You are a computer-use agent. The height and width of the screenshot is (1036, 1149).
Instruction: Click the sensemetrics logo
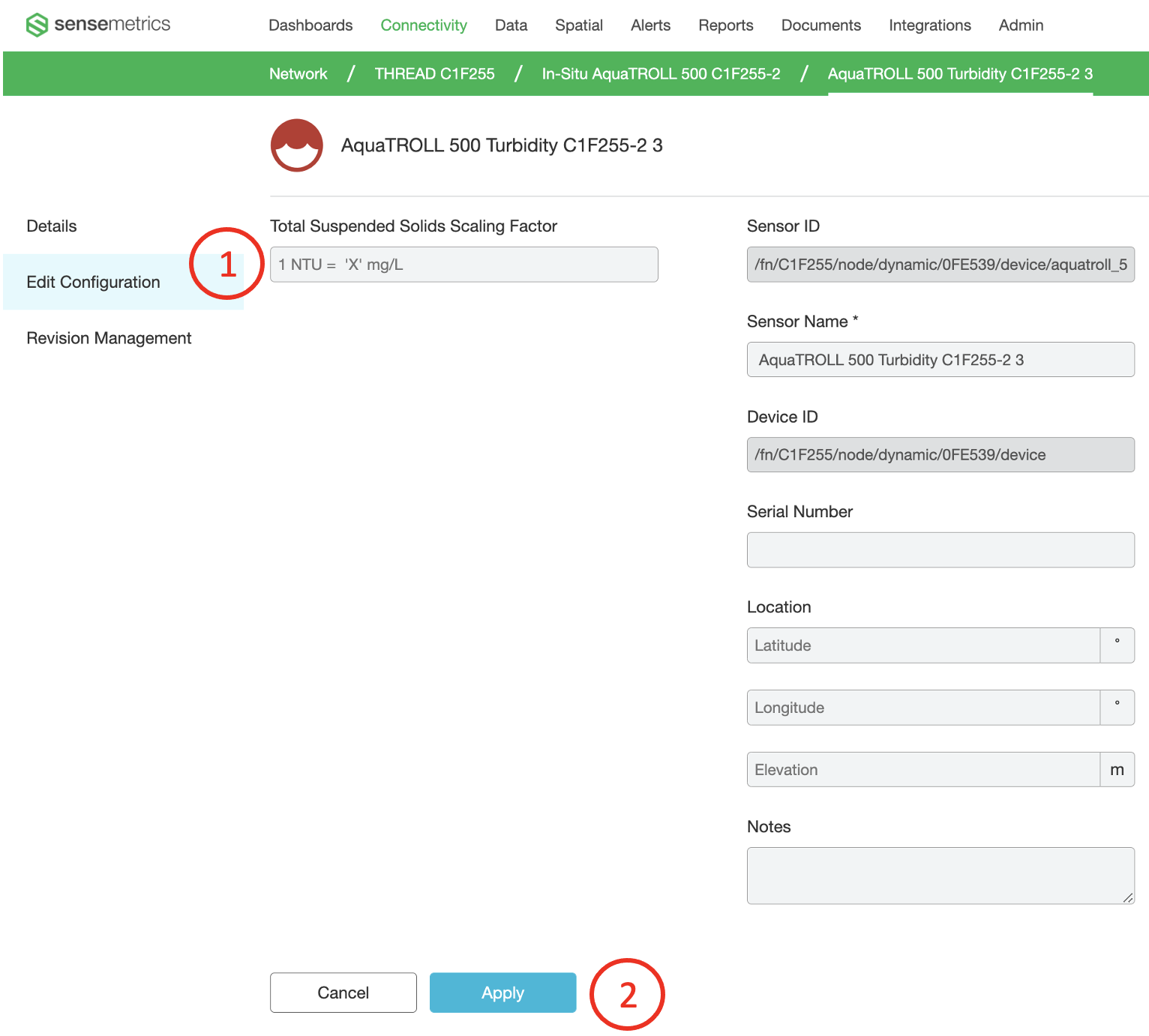pyautogui.click(x=98, y=25)
